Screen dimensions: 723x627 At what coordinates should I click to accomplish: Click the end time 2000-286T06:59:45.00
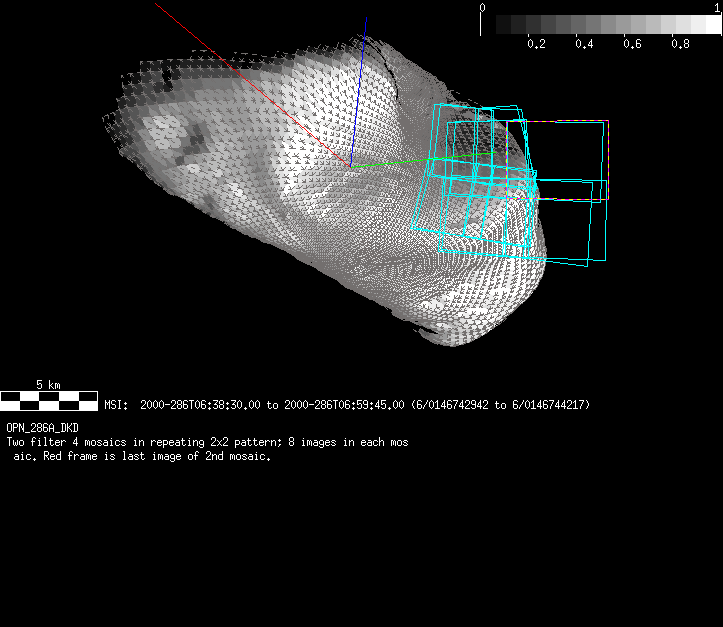pos(345,405)
